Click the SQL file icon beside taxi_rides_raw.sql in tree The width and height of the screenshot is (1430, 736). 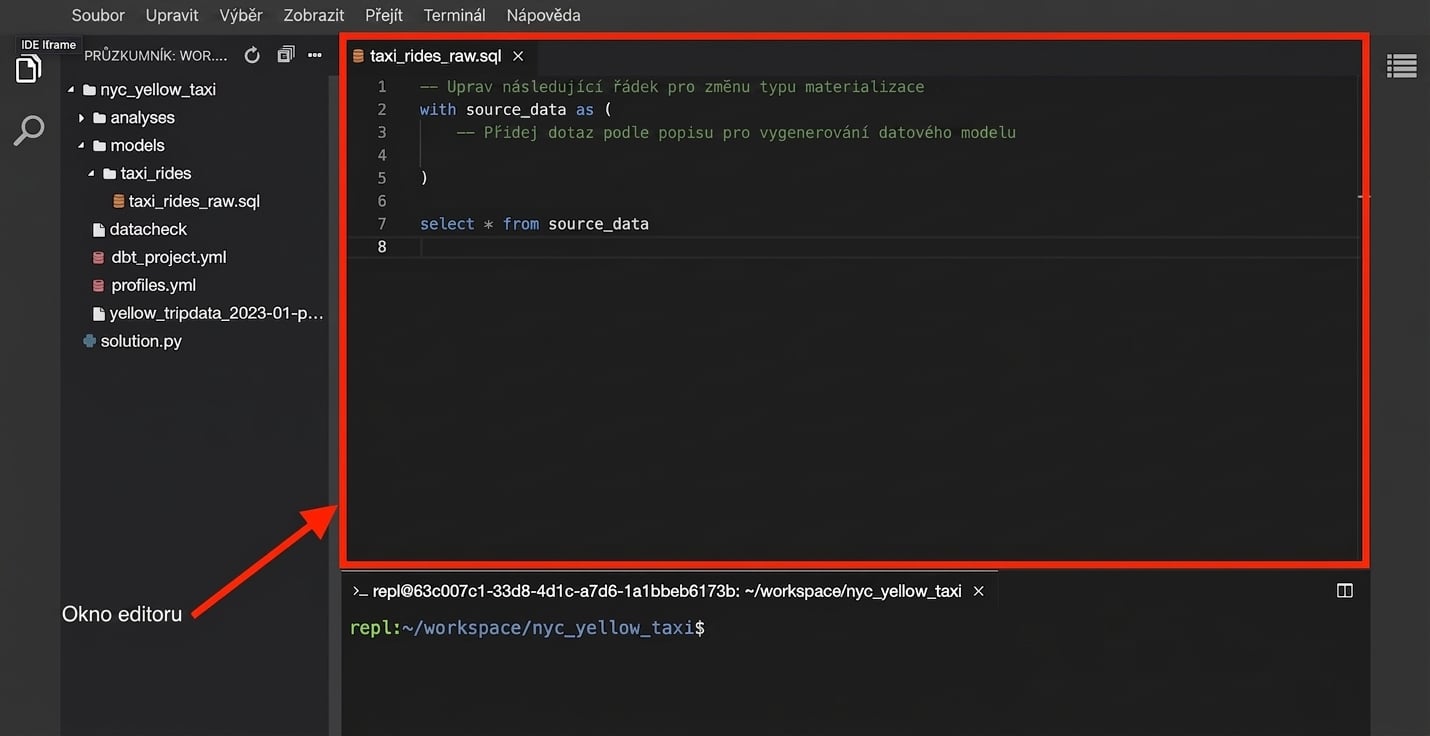click(x=119, y=201)
